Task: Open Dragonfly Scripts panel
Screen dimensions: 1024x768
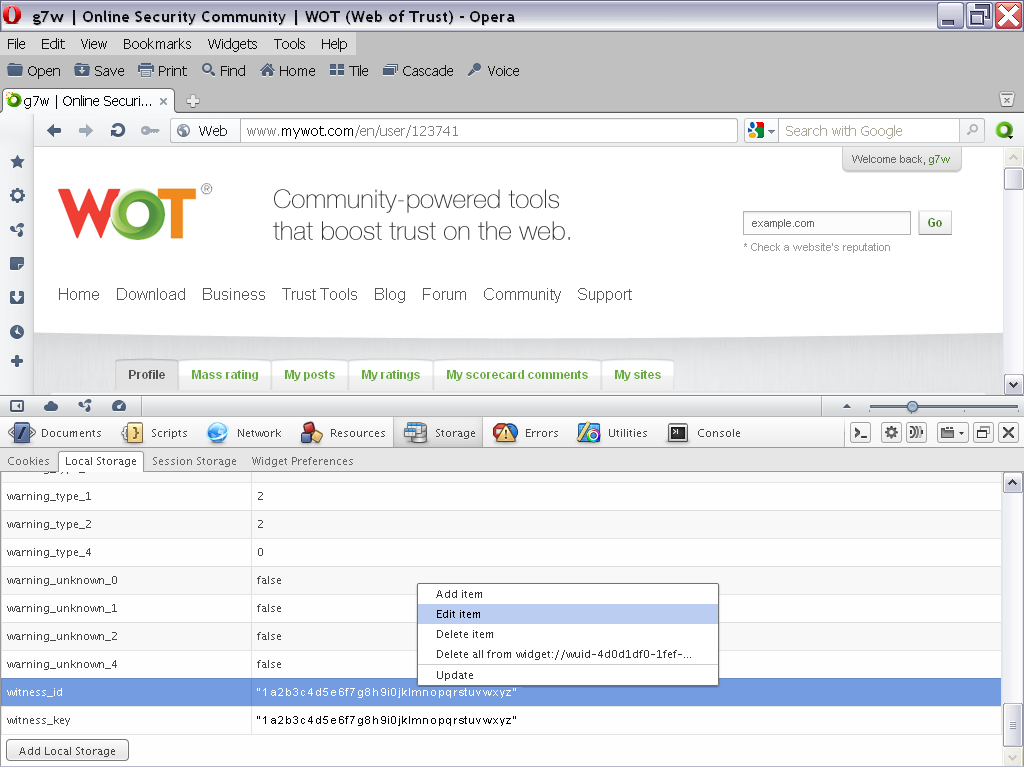Action: tap(155, 433)
